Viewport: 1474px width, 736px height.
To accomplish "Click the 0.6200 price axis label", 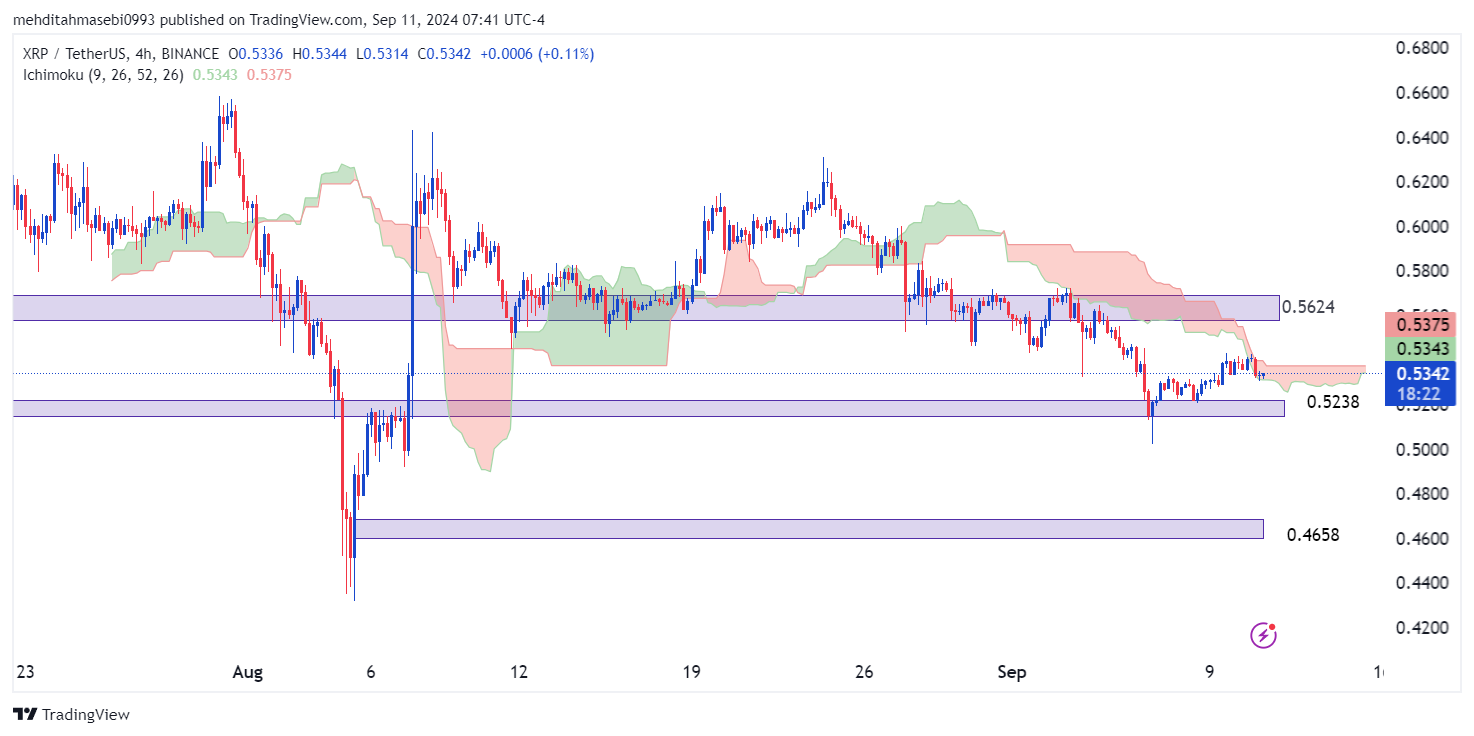I will coord(1422,182).
